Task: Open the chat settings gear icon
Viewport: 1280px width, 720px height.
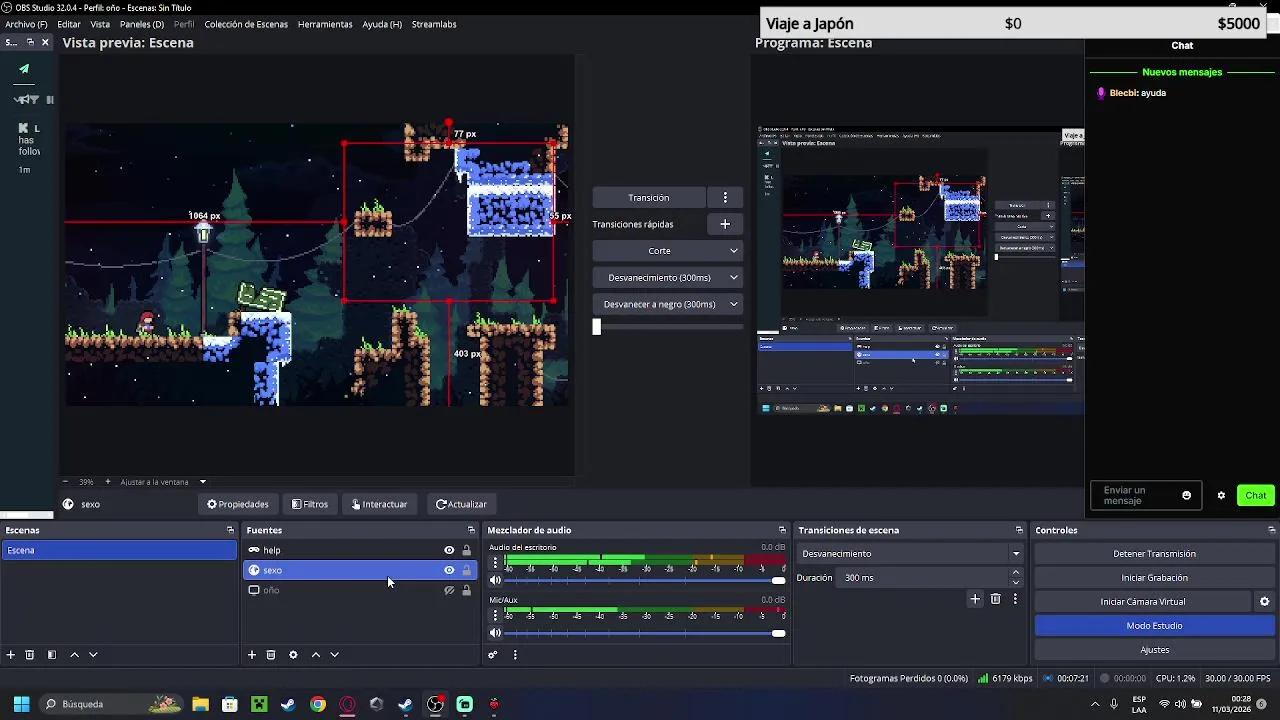Action: click(1221, 495)
